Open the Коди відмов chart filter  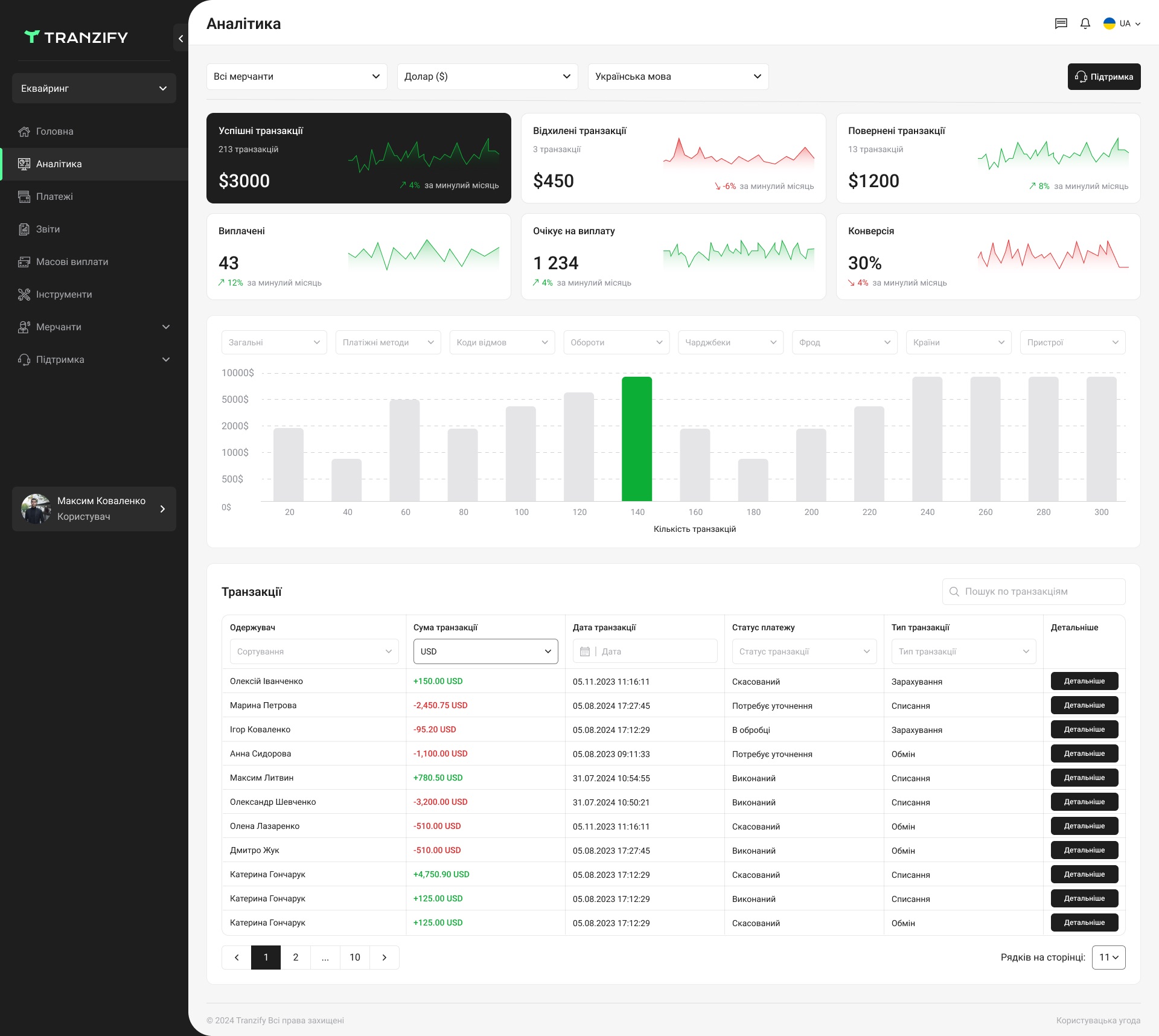tap(502, 342)
